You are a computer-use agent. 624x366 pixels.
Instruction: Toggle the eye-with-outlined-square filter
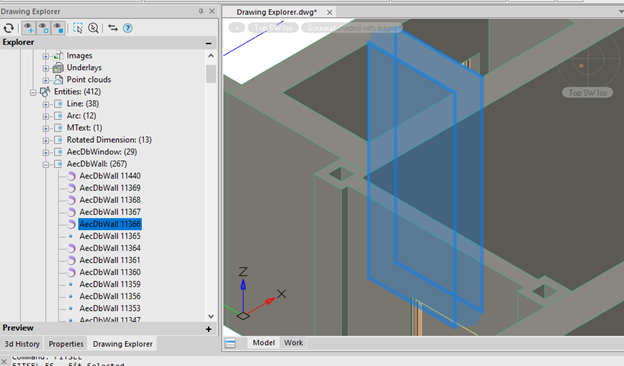[x=43, y=28]
